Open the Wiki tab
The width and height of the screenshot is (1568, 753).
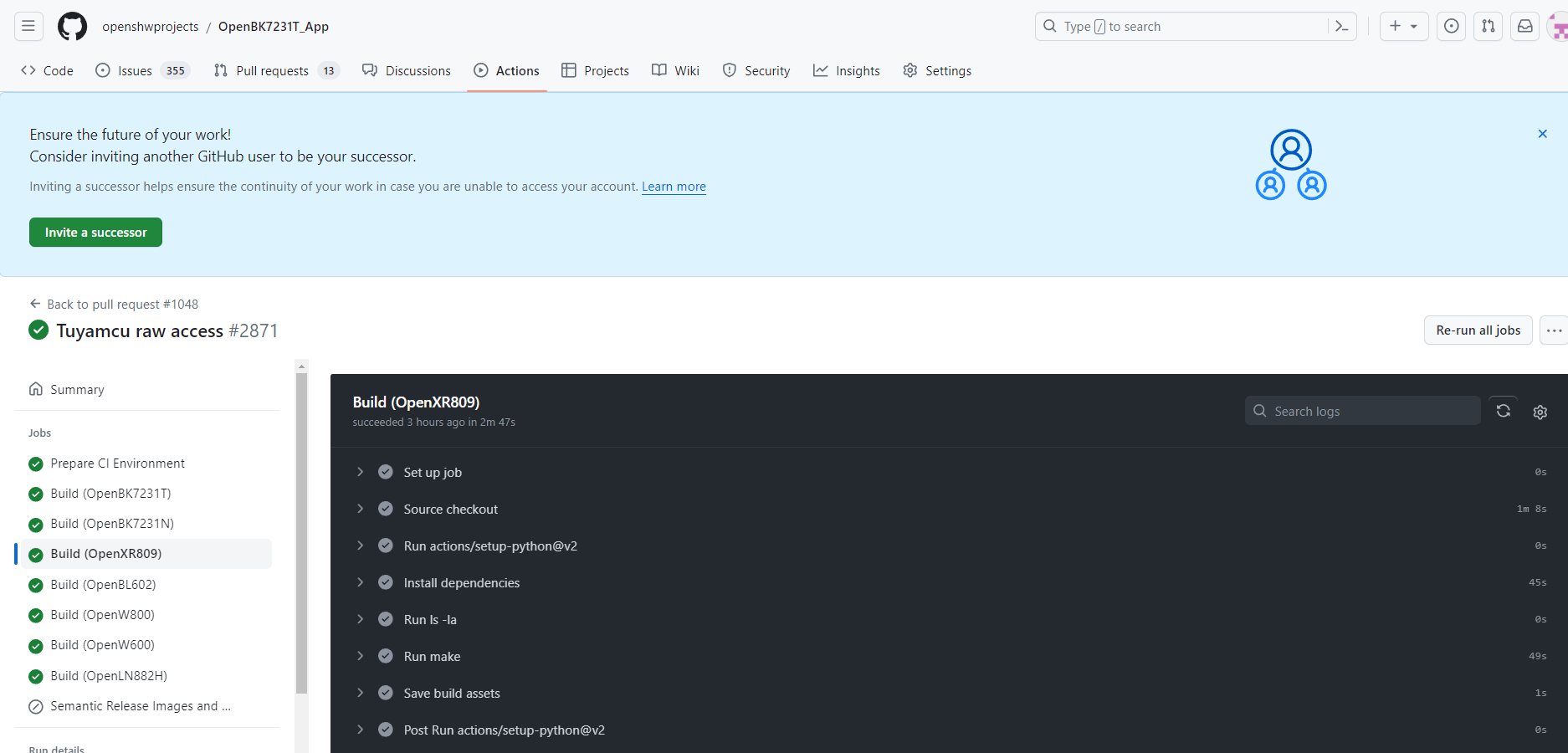(x=676, y=71)
